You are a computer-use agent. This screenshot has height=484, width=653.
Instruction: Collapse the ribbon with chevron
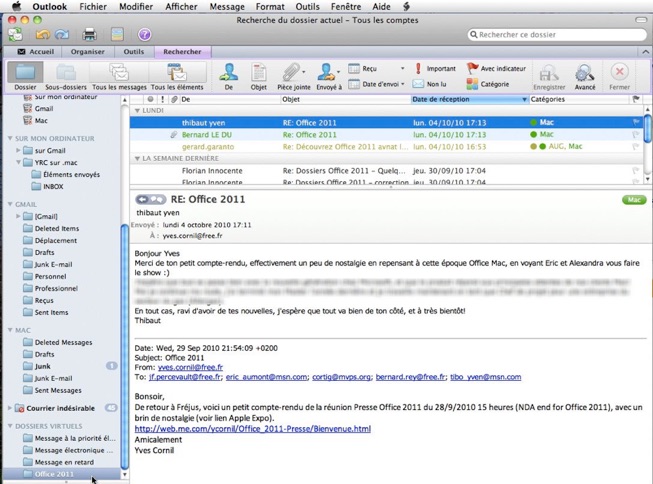pyautogui.click(x=645, y=52)
